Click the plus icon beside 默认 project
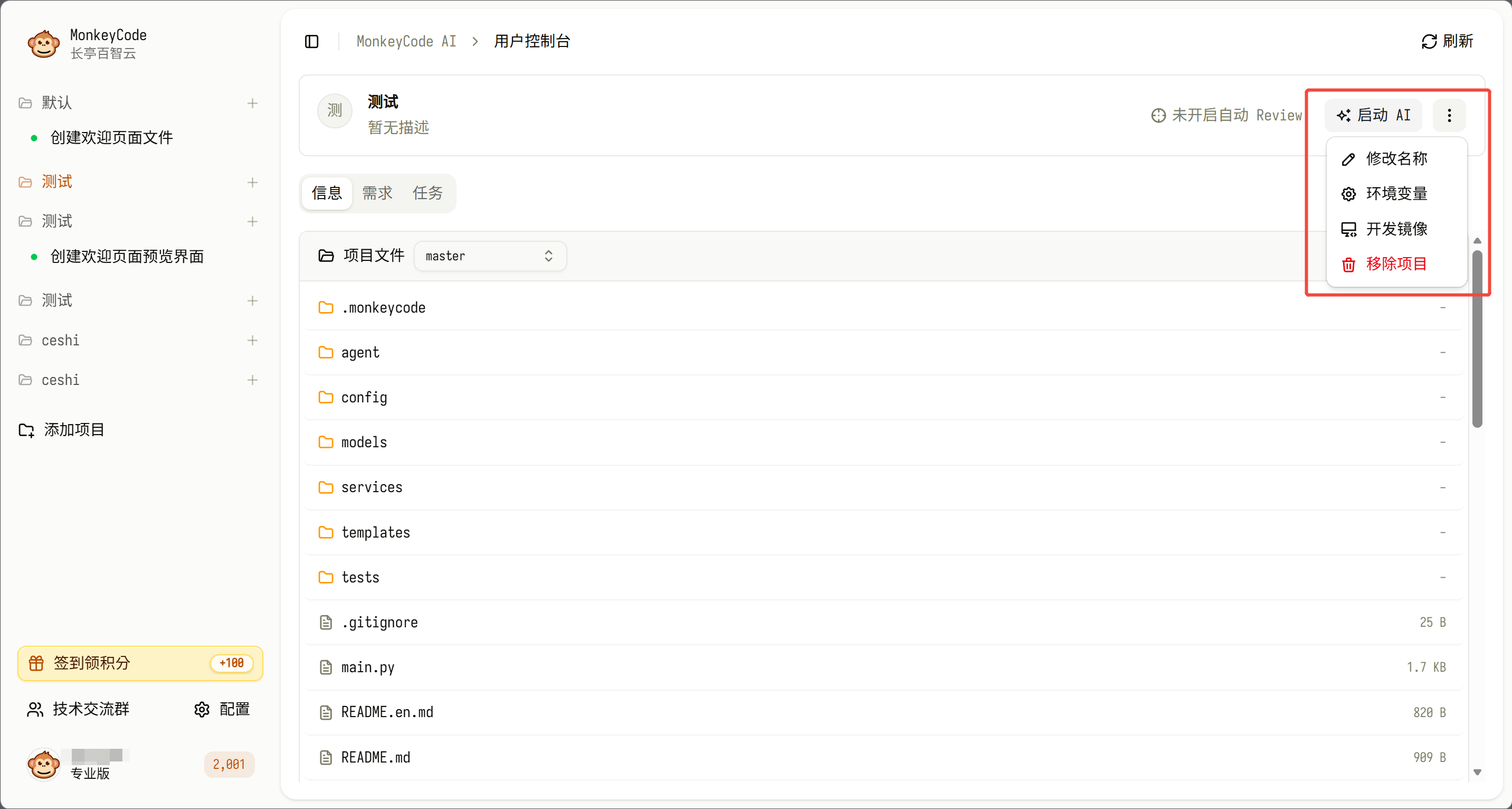The width and height of the screenshot is (1512, 809). click(x=252, y=104)
